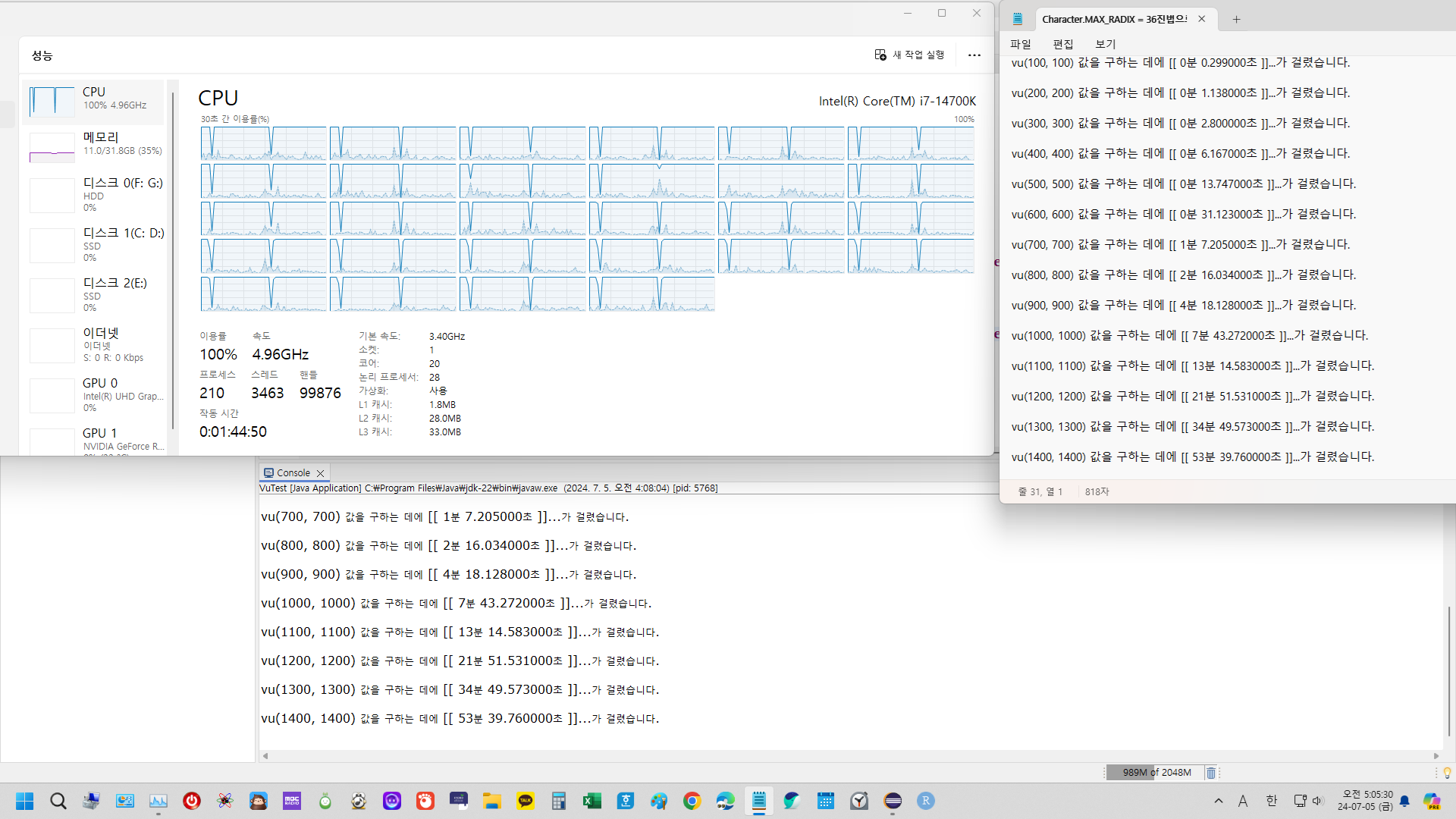The image size is (1456, 819).
Task: Click the Eclipse icon in taskbar
Action: point(893,801)
